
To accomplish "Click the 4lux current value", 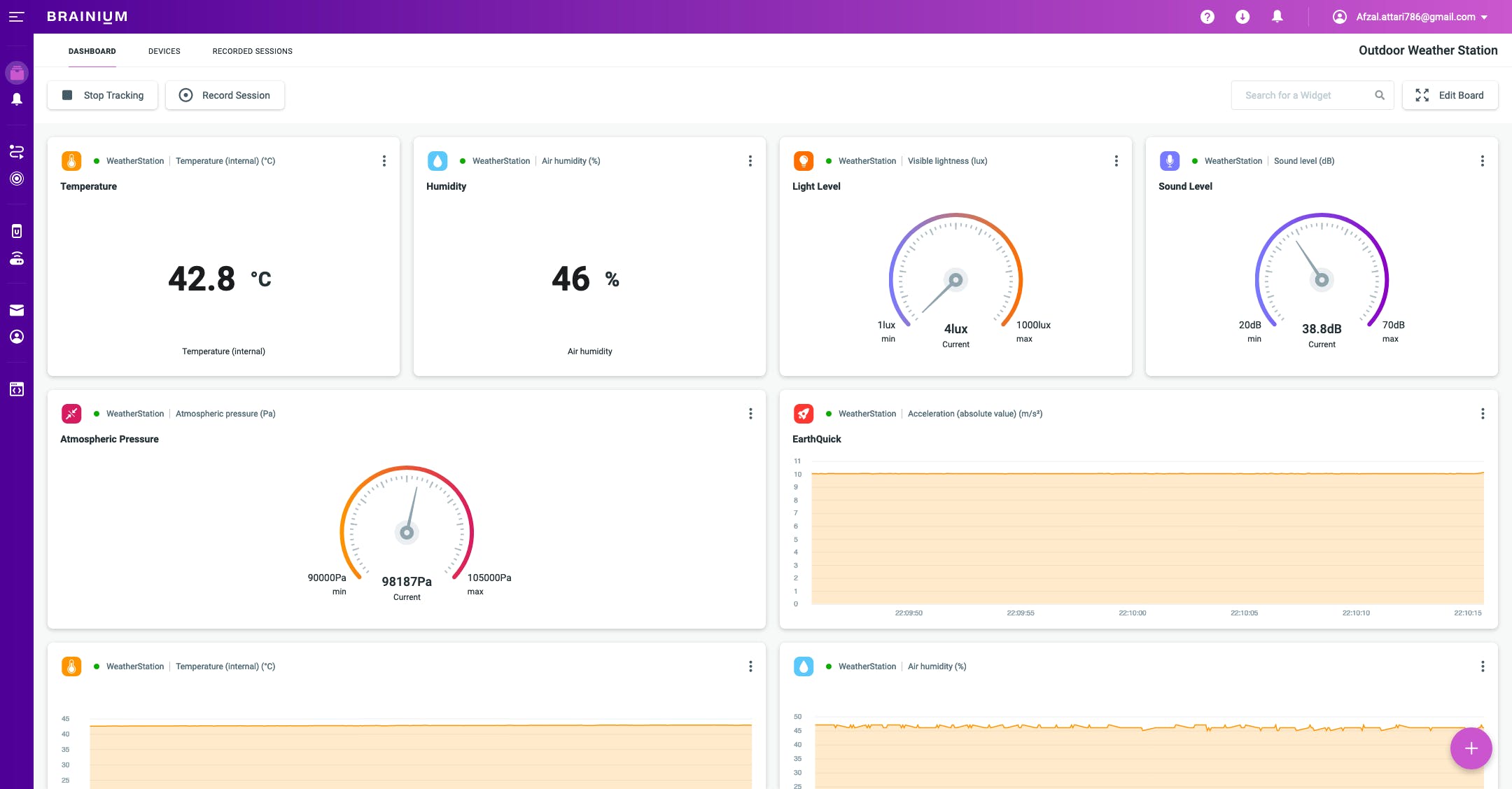I will [955, 329].
